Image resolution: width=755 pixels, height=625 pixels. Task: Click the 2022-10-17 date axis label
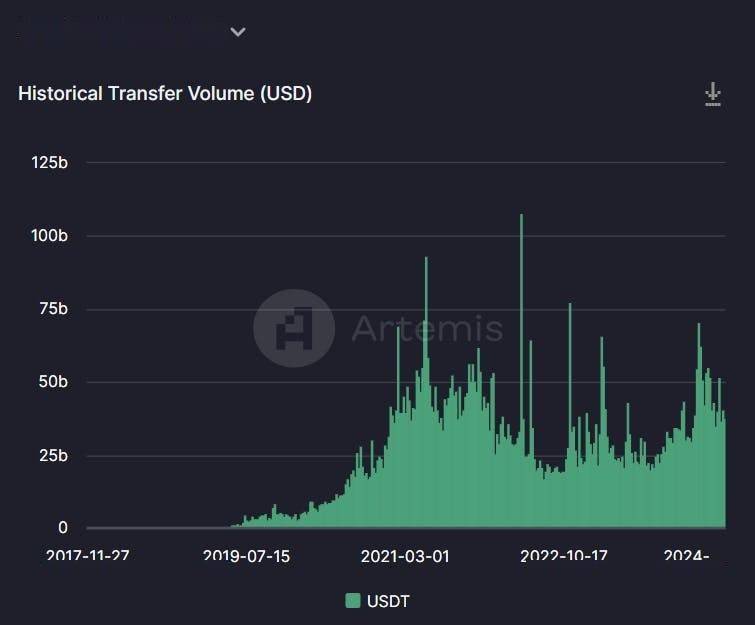(564, 556)
